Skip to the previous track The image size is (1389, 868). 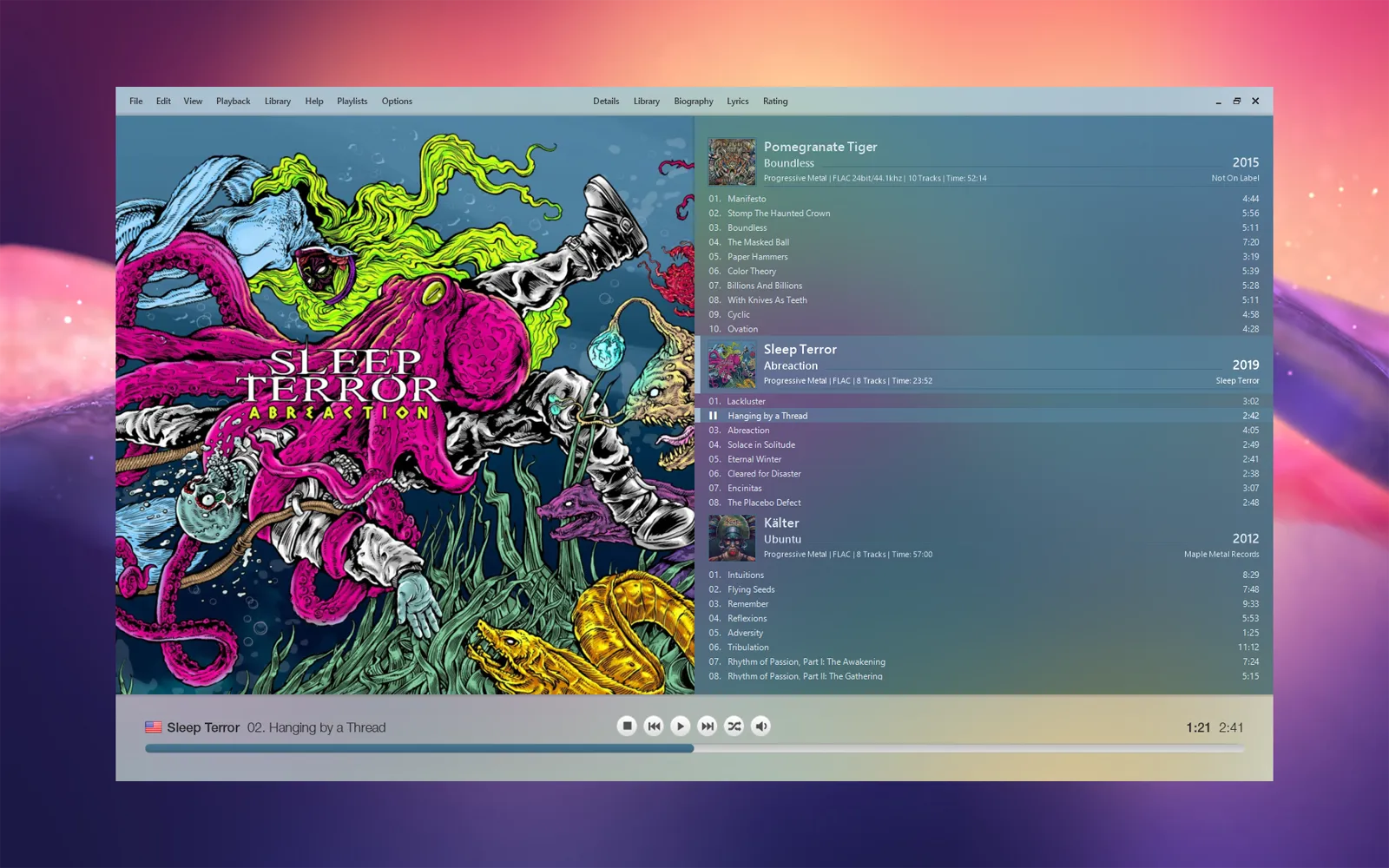[654, 726]
